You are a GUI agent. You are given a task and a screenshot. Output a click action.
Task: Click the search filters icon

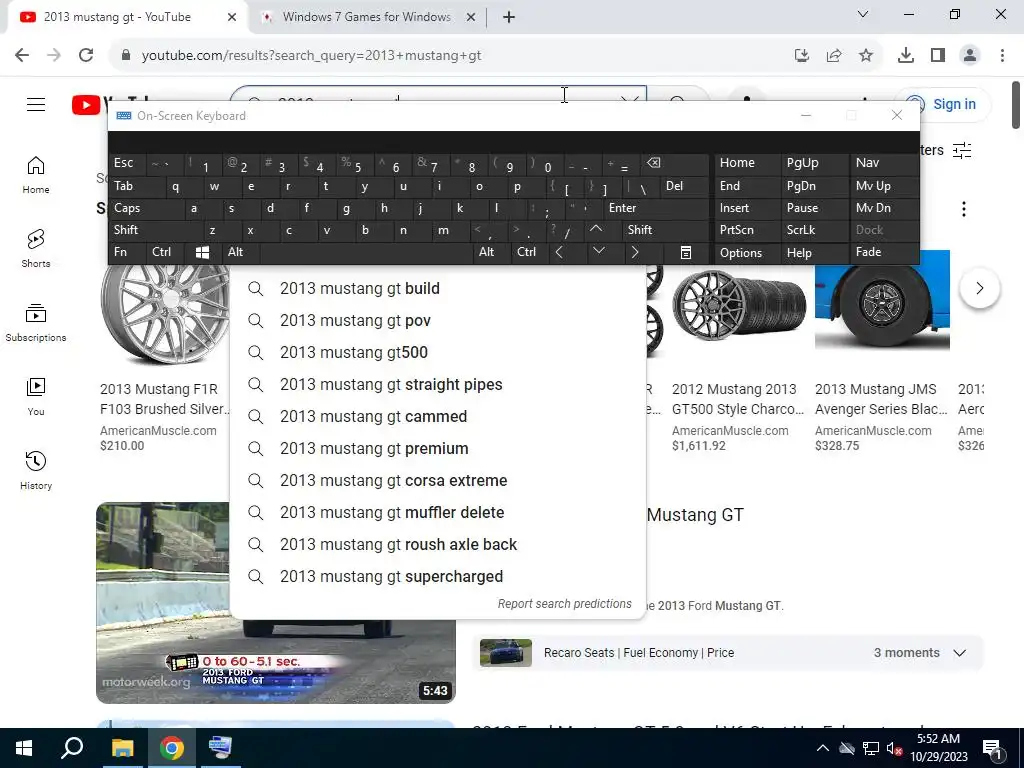coord(962,150)
